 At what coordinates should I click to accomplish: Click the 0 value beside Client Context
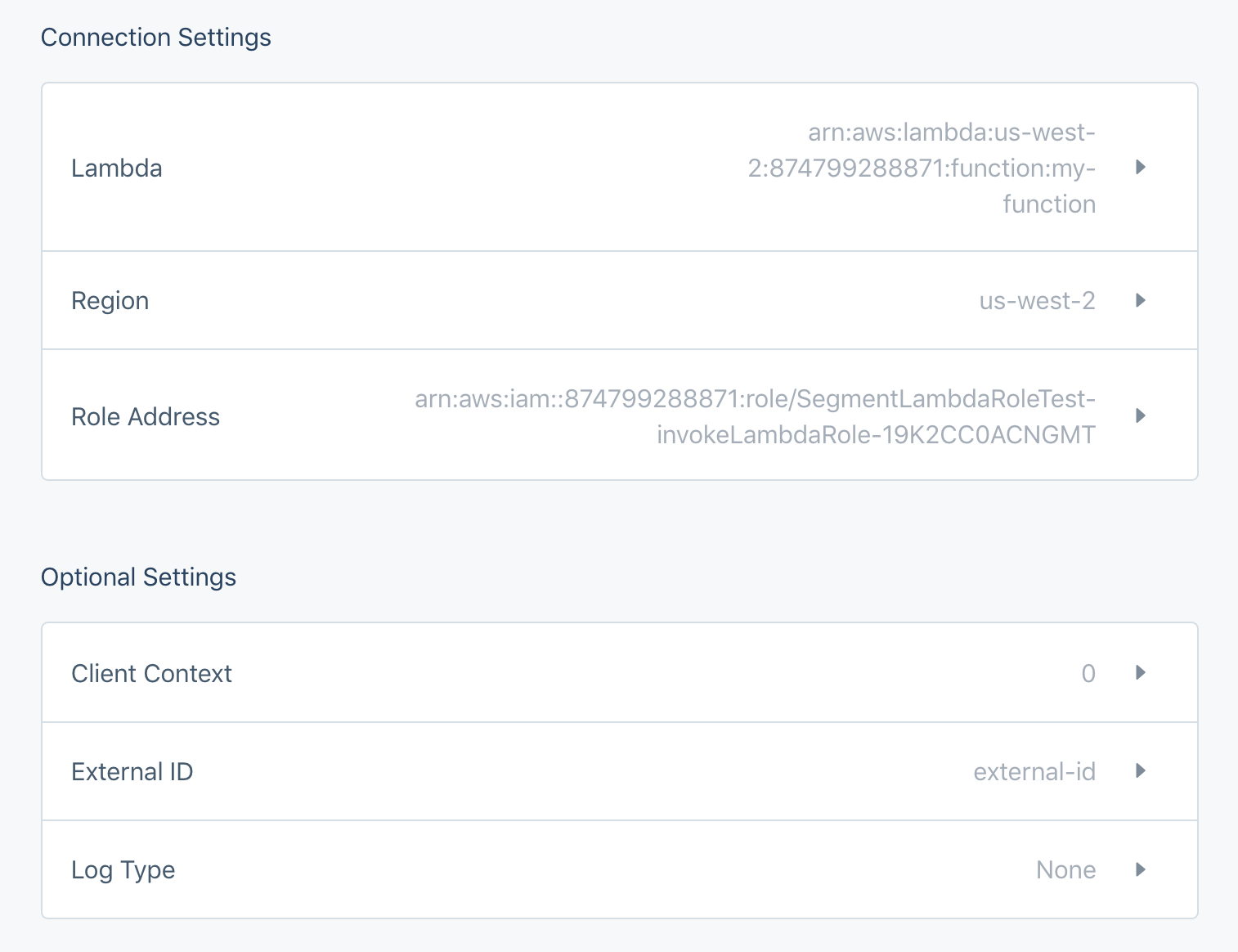[x=1088, y=672]
